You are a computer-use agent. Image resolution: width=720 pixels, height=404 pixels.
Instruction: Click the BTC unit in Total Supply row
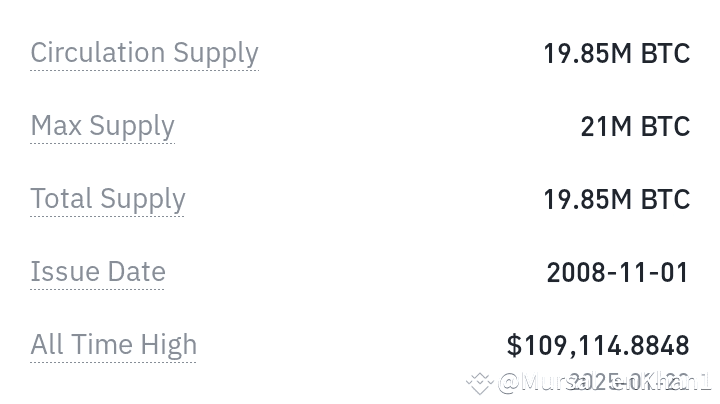[666, 199]
